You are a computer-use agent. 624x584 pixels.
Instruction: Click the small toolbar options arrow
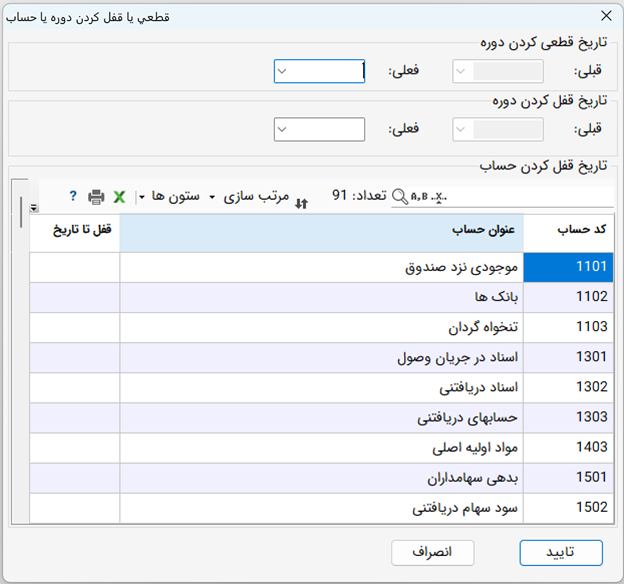coord(34,208)
